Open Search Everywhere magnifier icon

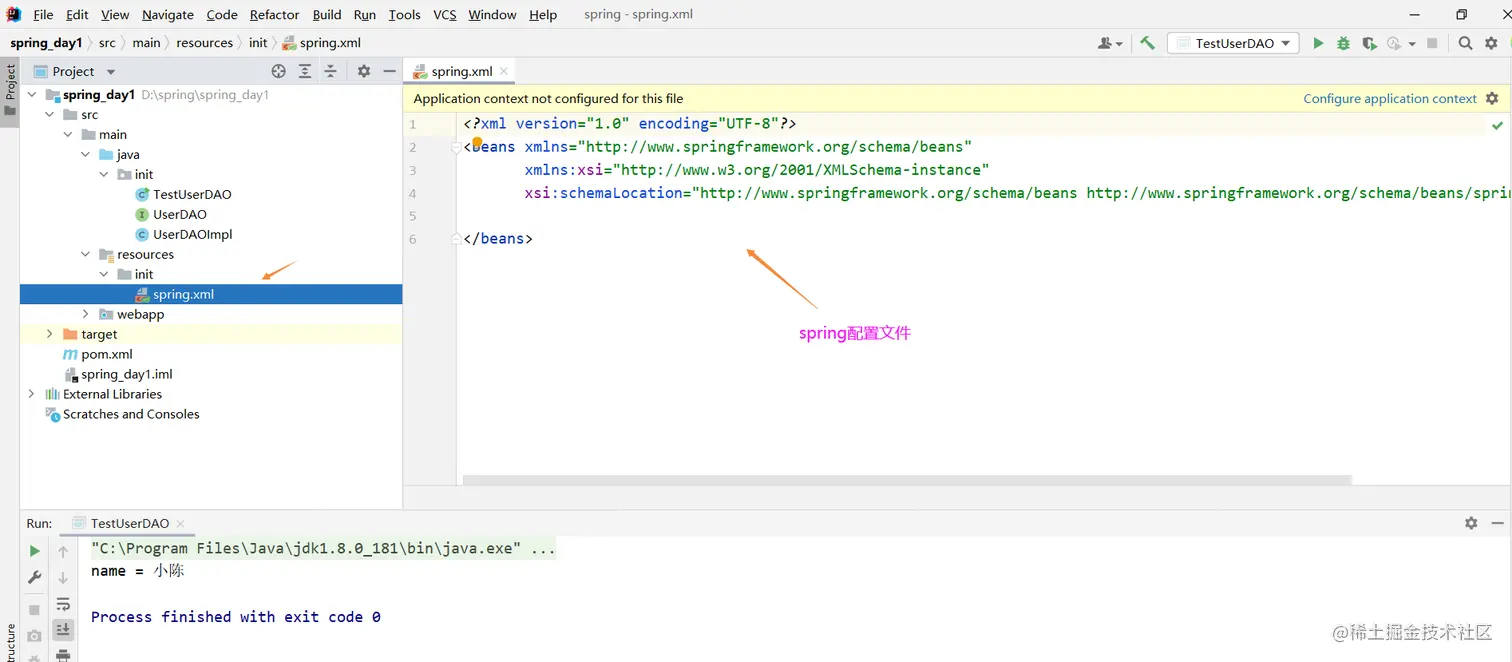click(1465, 43)
